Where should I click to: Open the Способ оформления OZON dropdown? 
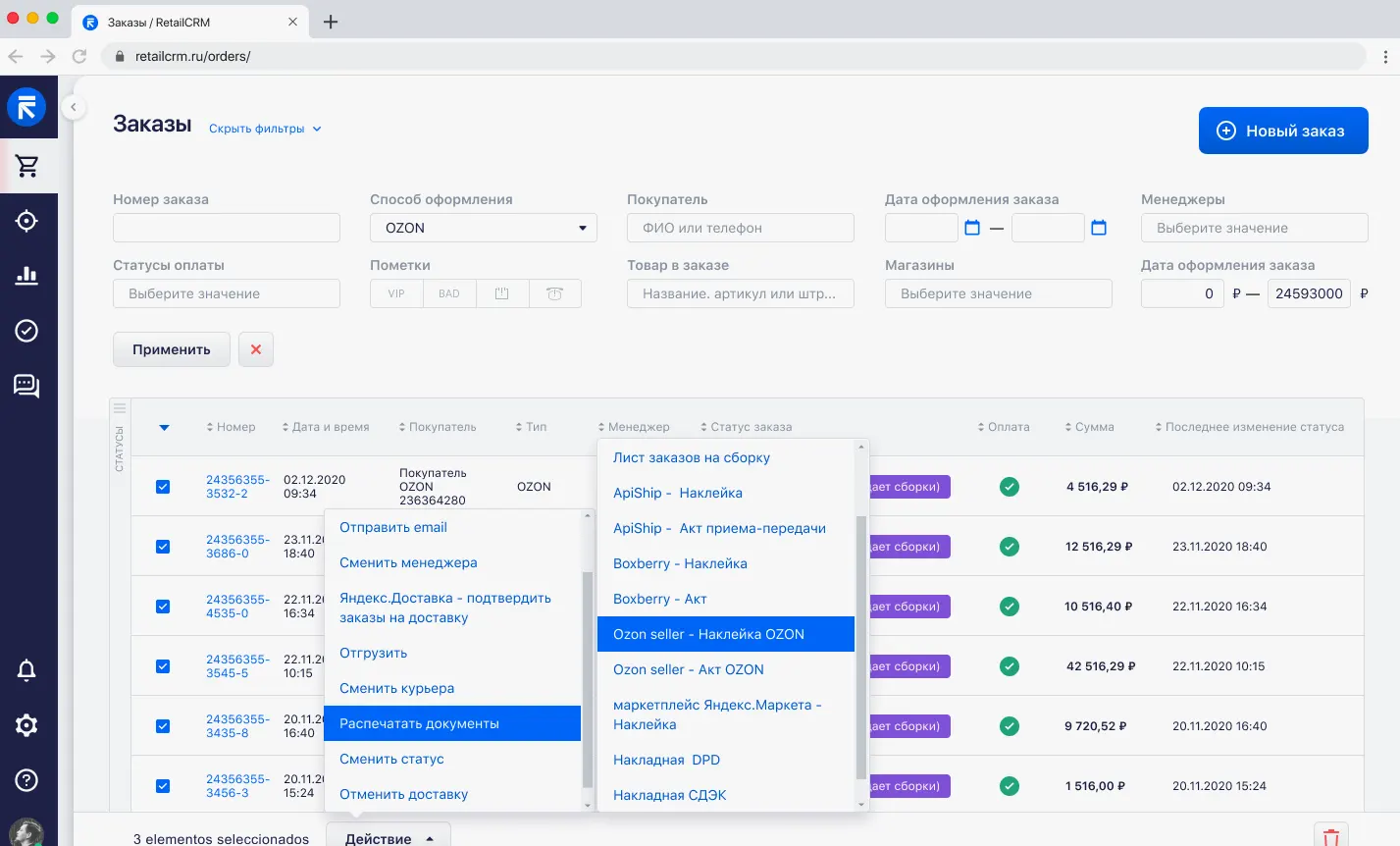[484, 228]
